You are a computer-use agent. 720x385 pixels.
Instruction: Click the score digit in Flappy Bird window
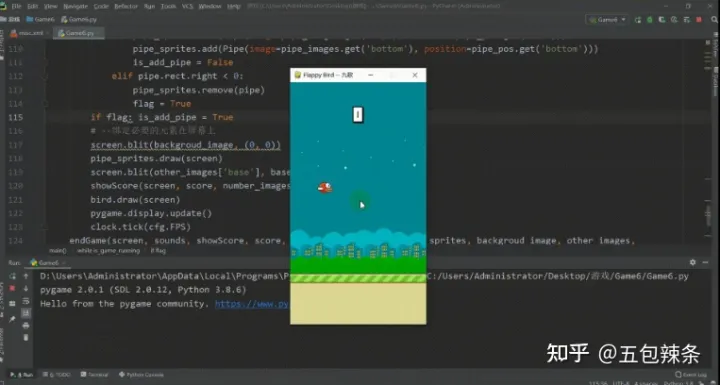[x=358, y=115]
